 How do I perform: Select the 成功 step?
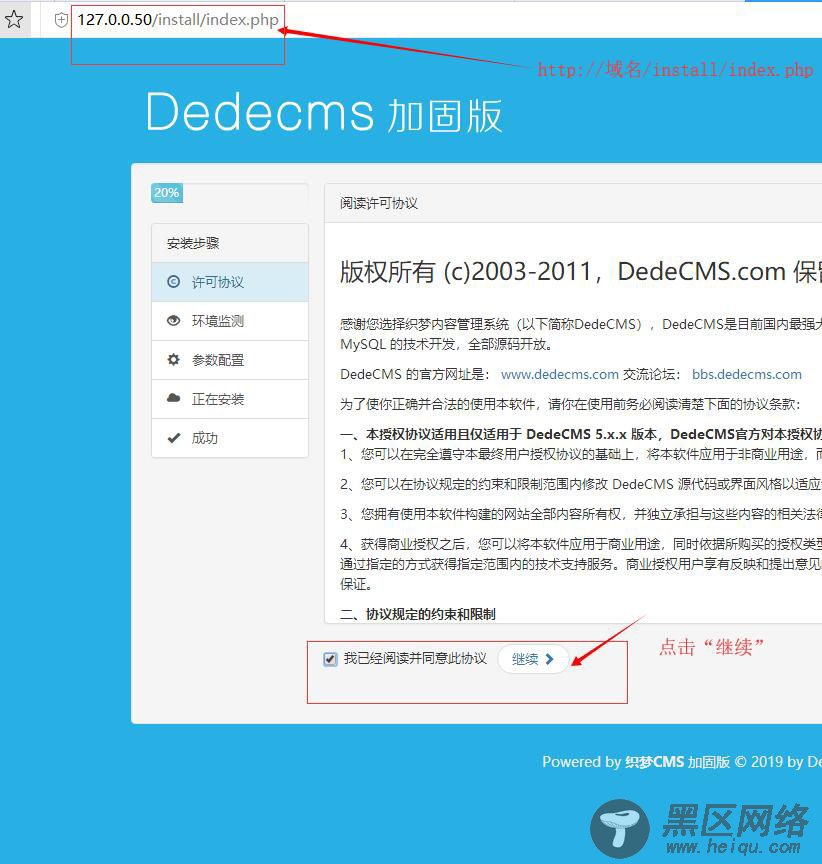[230, 438]
